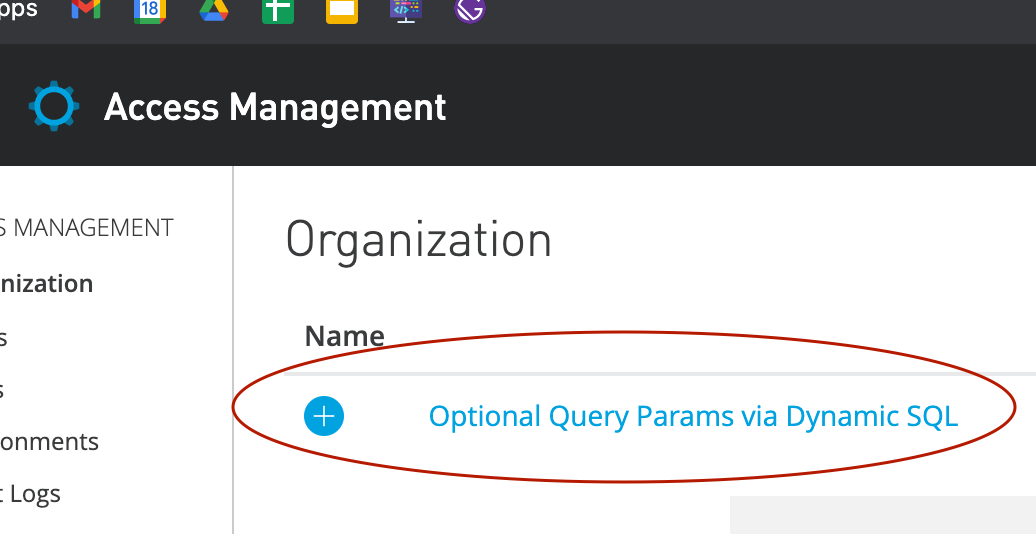Click the Google Drive bookmark icon

213,10
